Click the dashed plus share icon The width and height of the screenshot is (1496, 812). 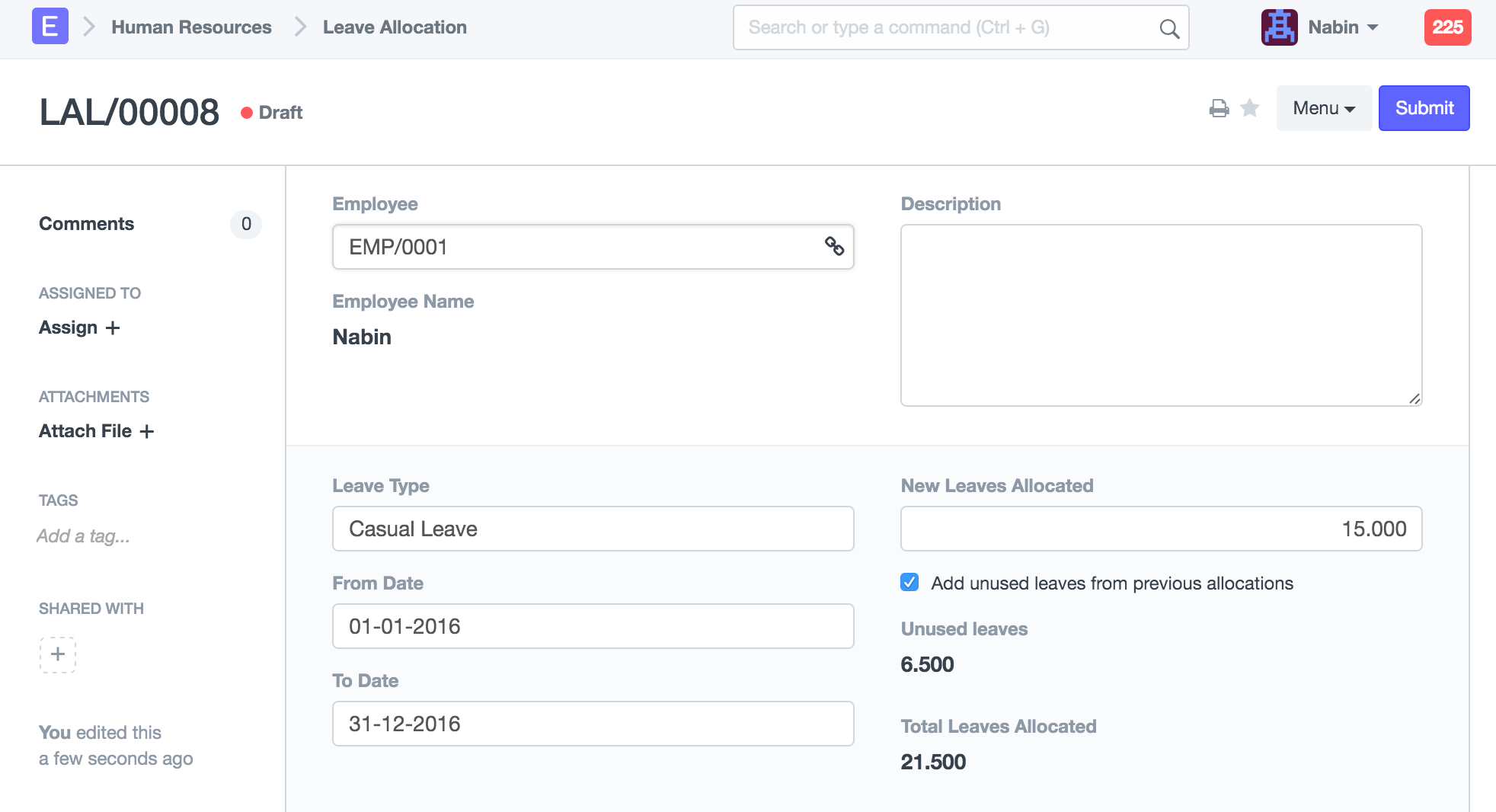tap(58, 654)
